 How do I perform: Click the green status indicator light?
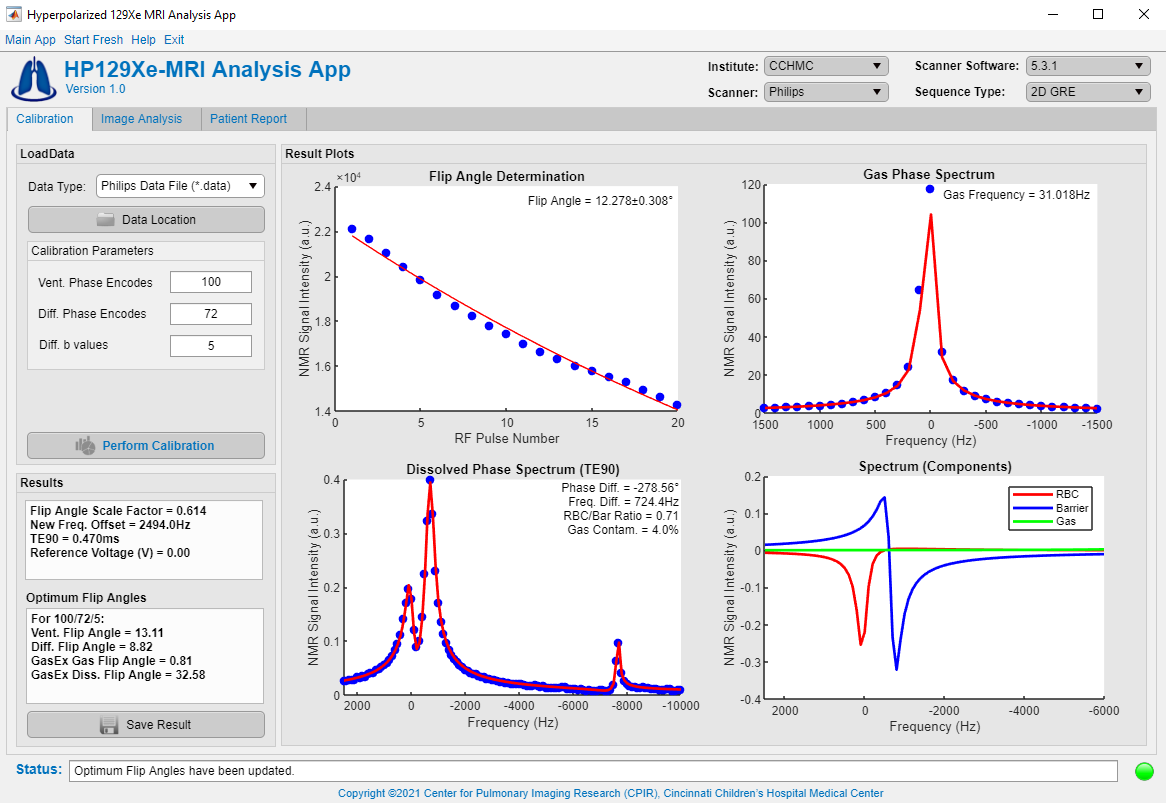[1144, 771]
